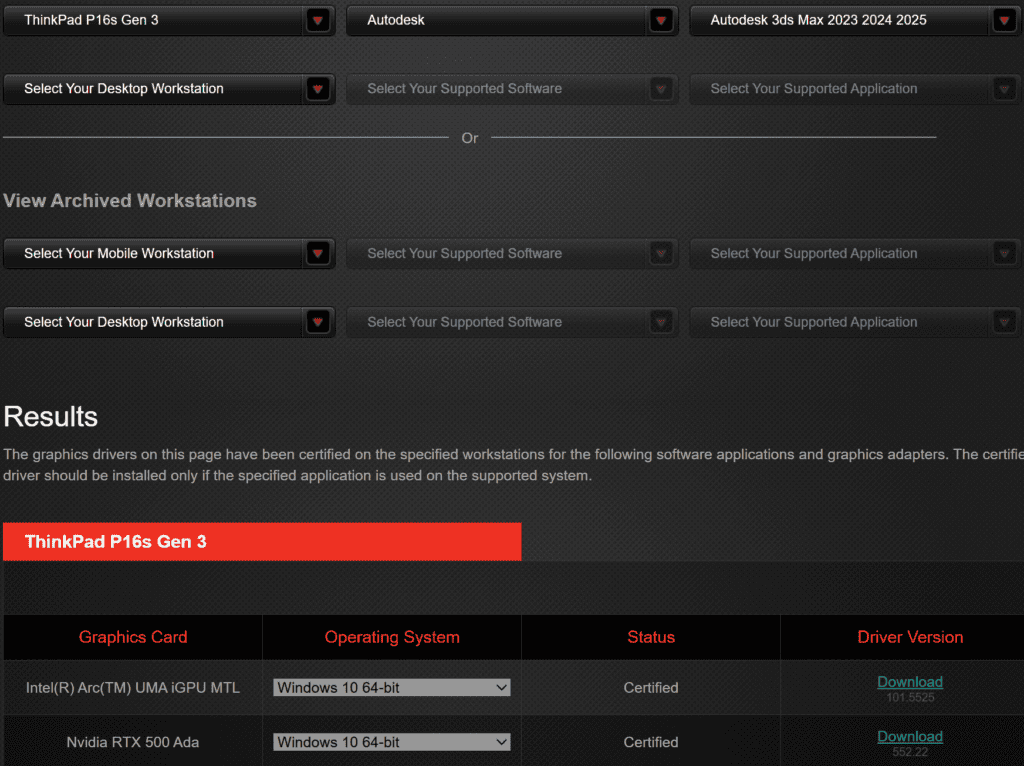Click Certified status in Intel Arc row

(x=651, y=688)
